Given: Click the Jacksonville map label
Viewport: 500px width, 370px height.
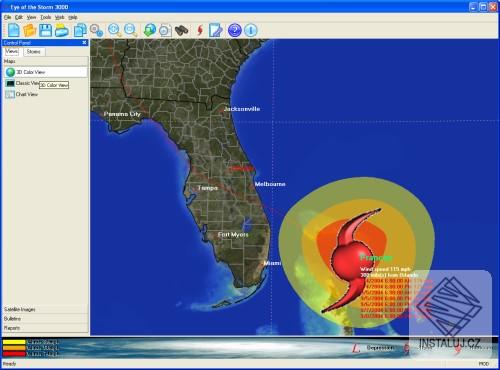Looking at the screenshot, I should pos(242,109).
